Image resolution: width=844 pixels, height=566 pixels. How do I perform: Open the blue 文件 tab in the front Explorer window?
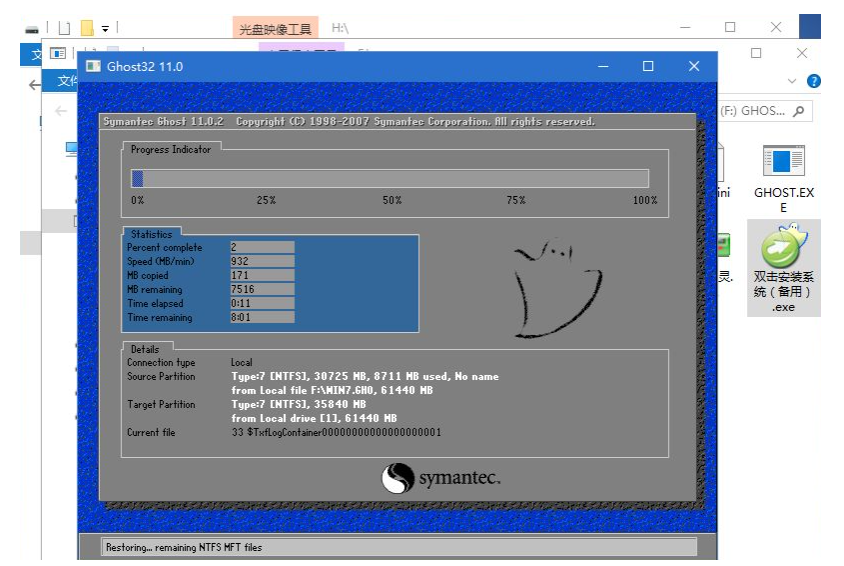64,81
